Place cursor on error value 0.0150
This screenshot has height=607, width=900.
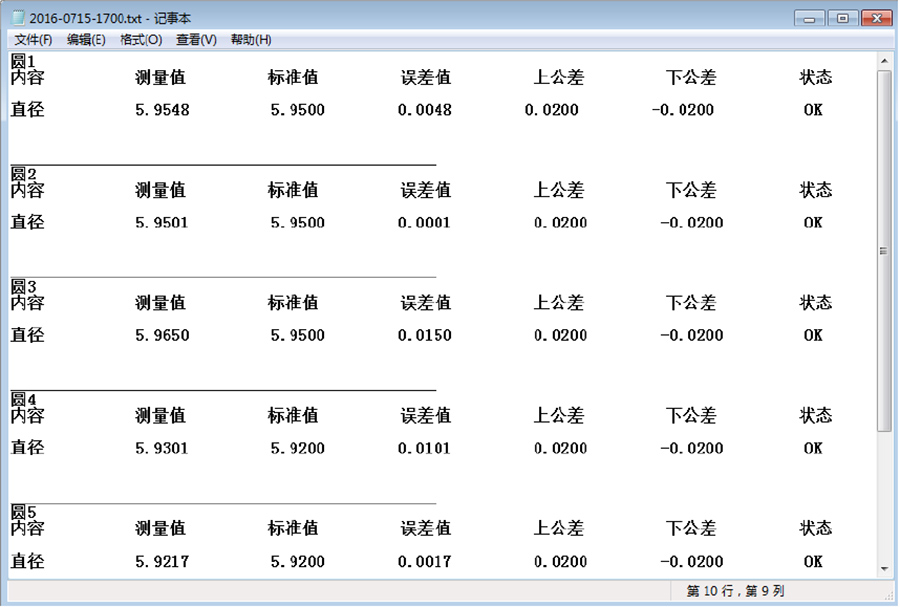point(424,336)
